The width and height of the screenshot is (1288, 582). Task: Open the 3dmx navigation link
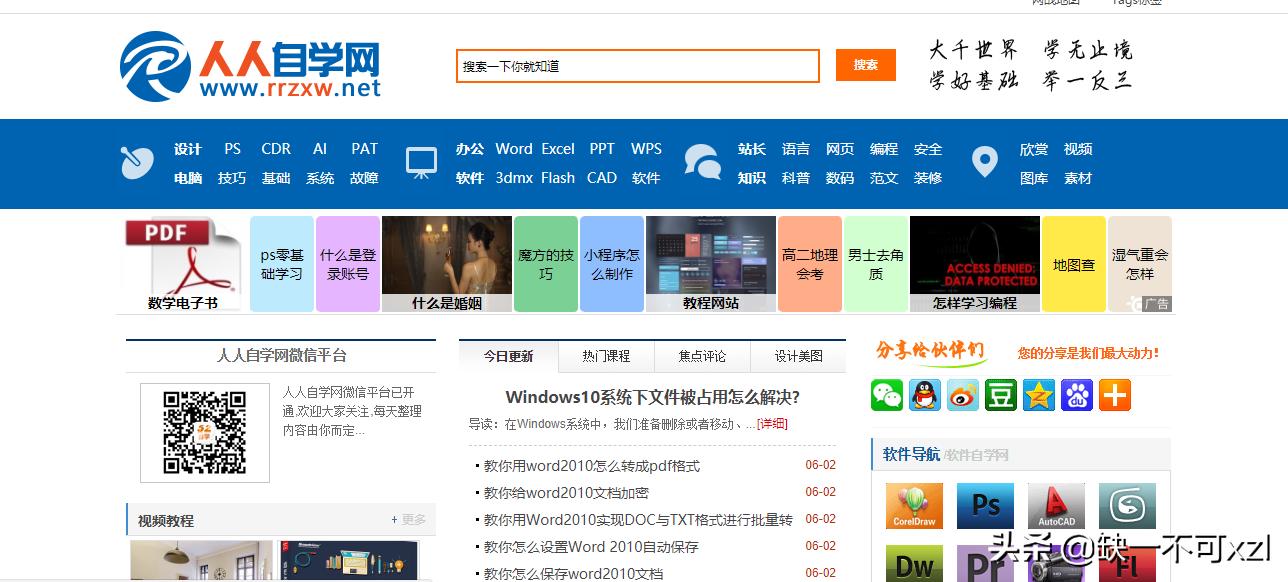(x=514, y=178)
